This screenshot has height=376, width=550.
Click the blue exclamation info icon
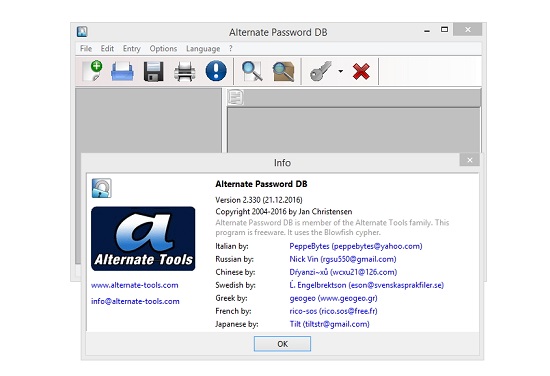coord(216,71)
